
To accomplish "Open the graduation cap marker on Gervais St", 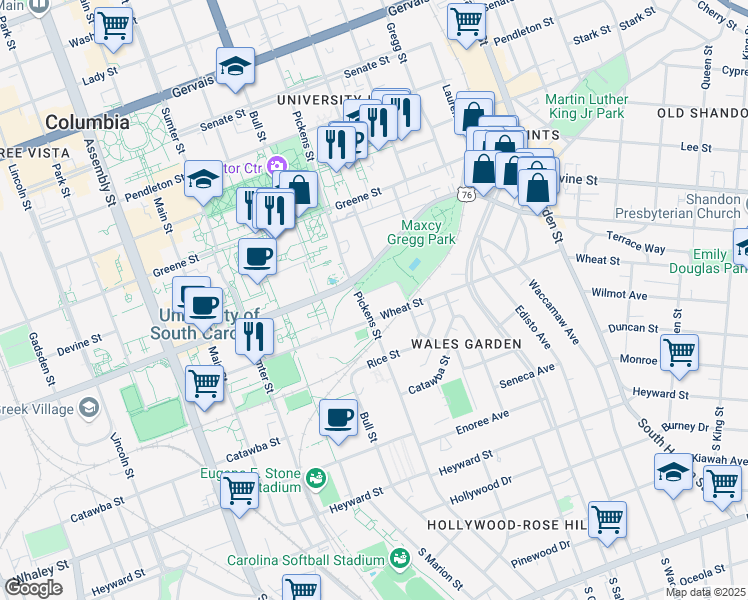I will (235, 67).
